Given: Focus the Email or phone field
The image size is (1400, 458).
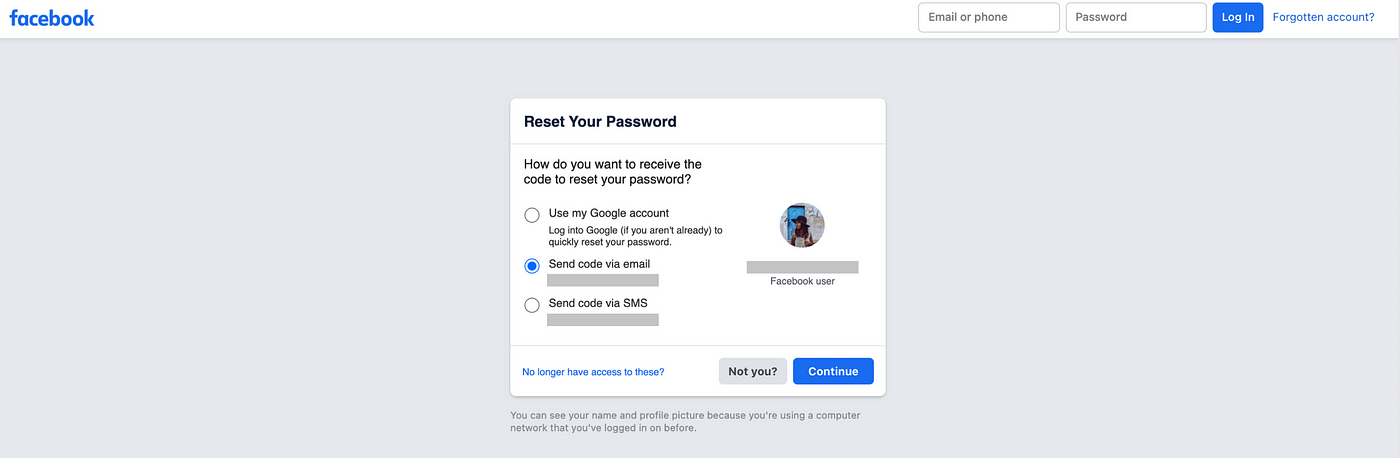Looking at the screenshot, I should pyautogui.click(x=988, y=17).
